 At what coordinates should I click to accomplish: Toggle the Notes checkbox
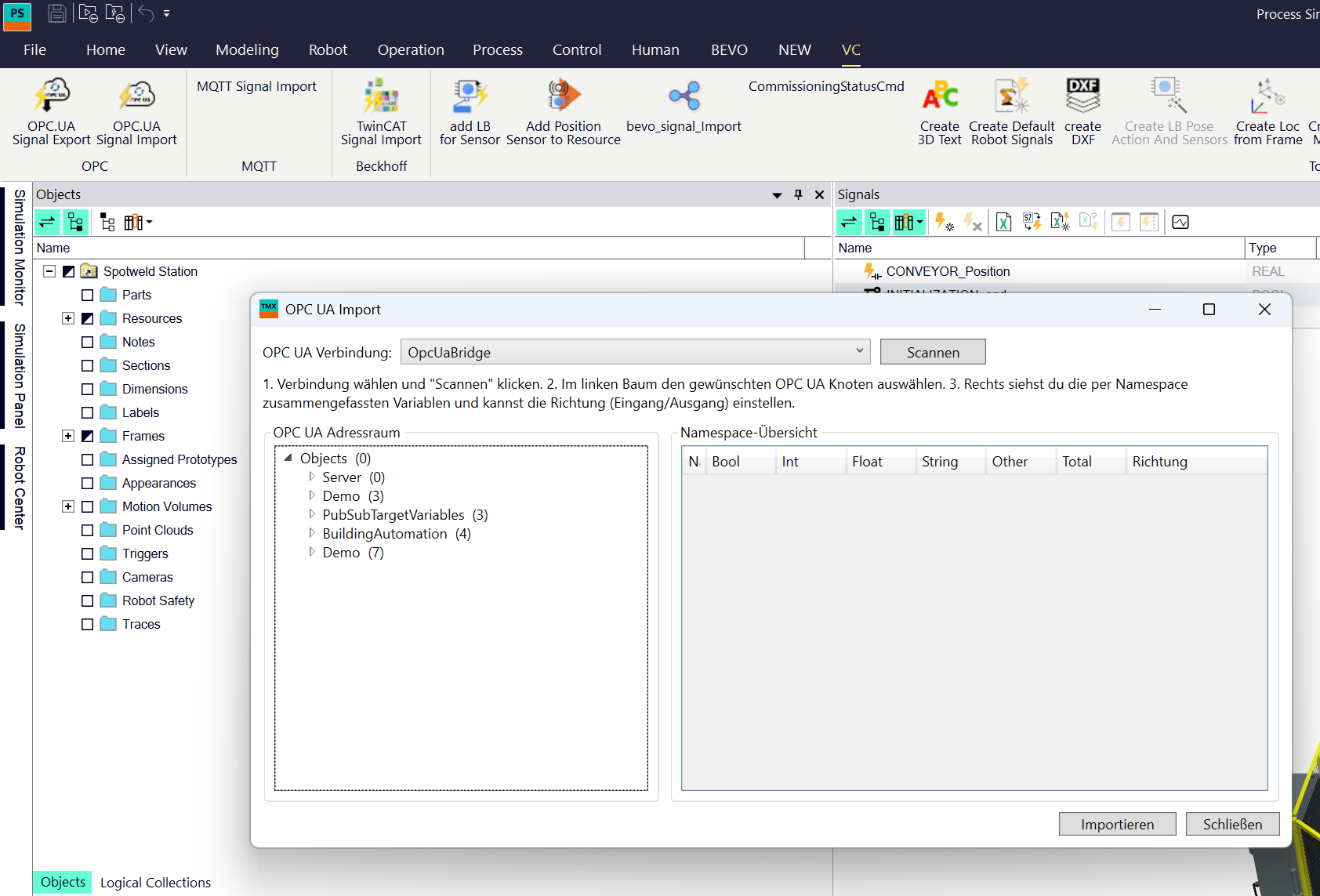click(88, 343)
